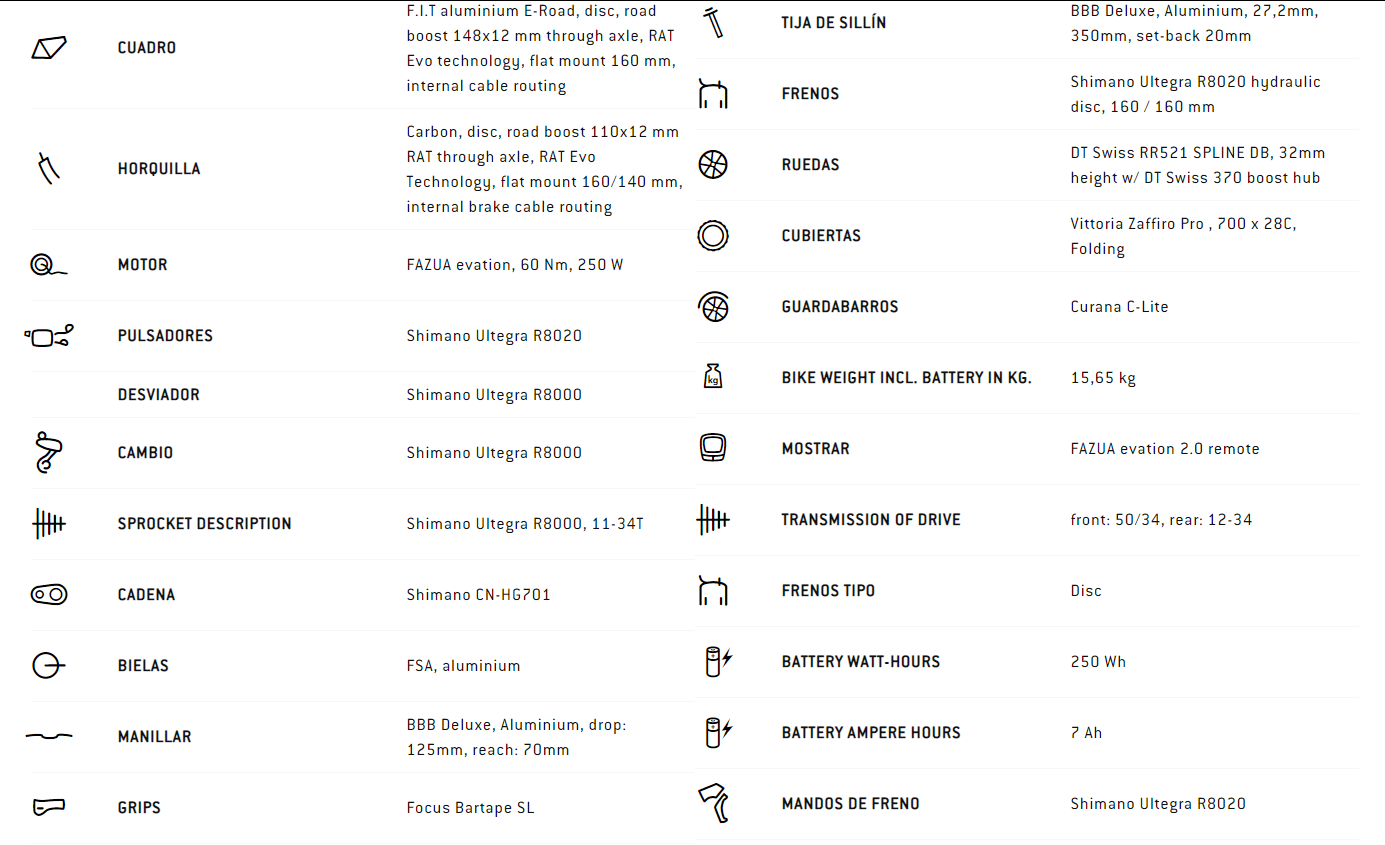Click the fork icon beside HORQUILLA
The image size is (1385, 845).
[x=49, y=168]
